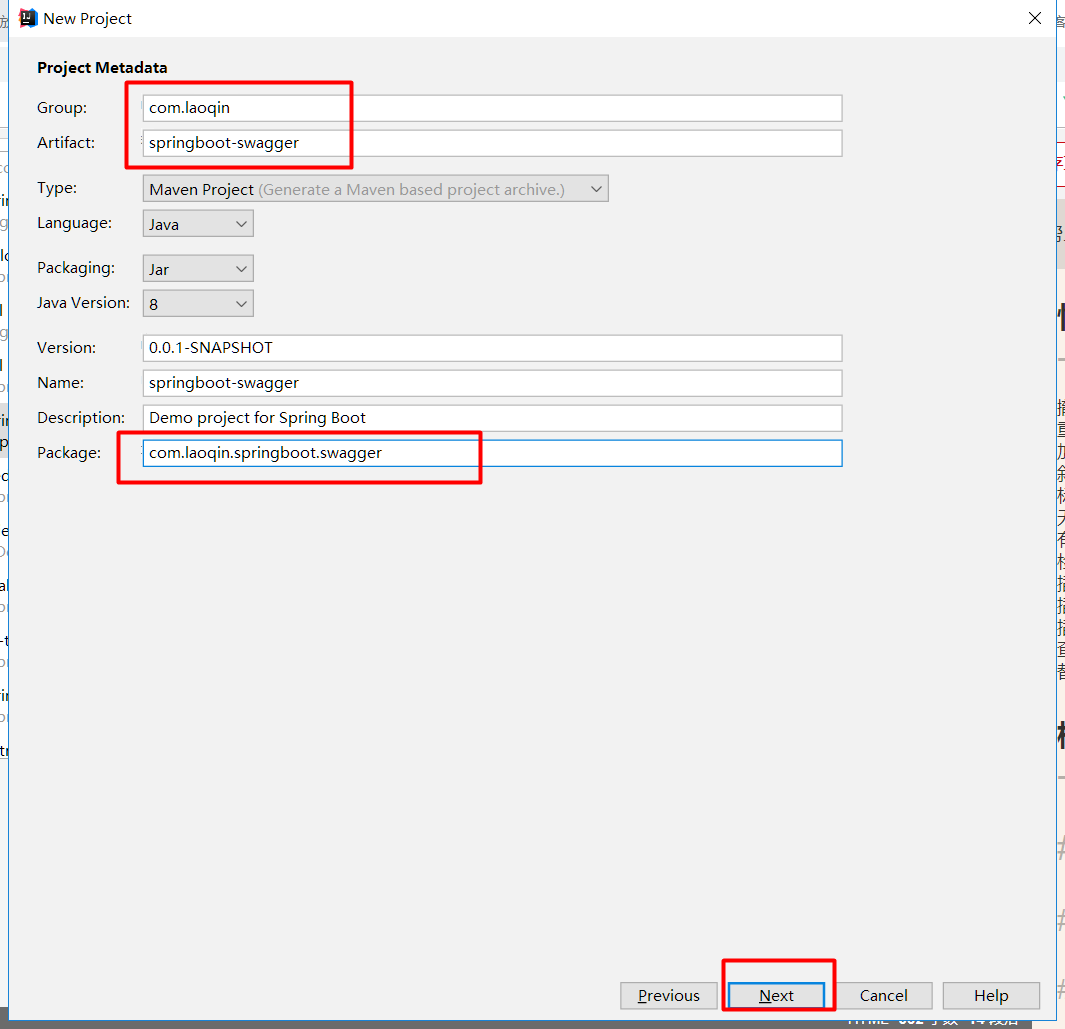
Task: Click the Version label
Action: (66, 347)
